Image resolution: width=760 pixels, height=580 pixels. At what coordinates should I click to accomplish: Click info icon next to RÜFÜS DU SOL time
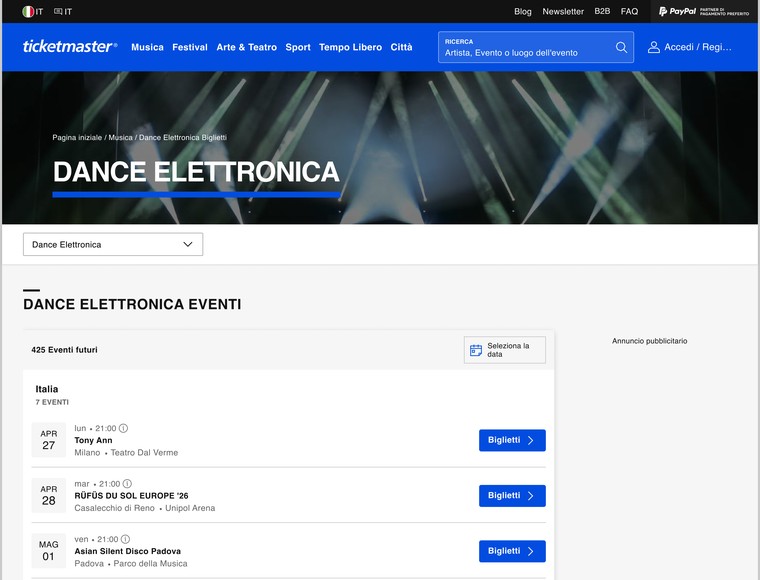(x=127, y=484)
